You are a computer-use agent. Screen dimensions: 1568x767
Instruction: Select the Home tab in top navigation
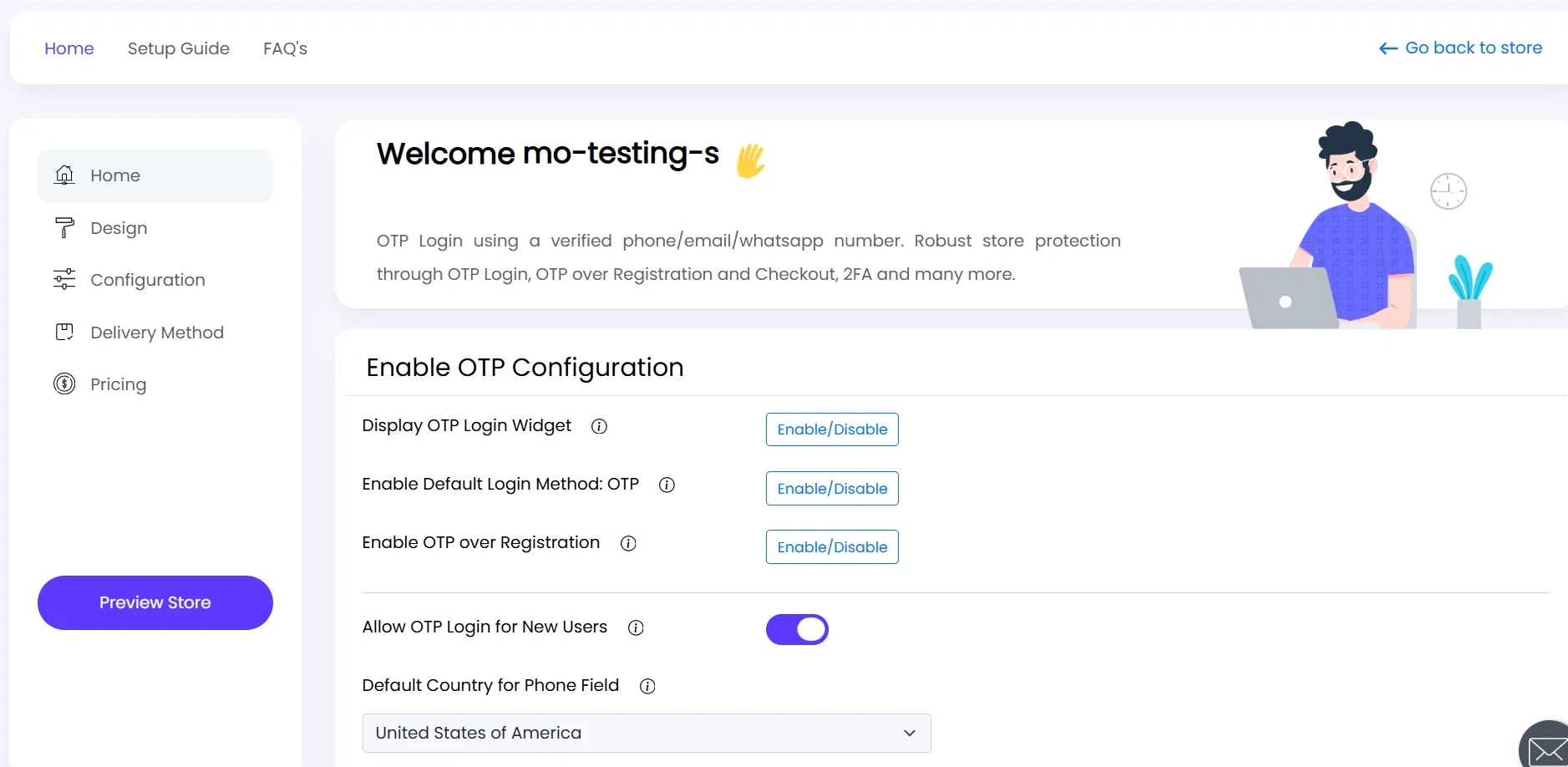[x=69, y=48]
